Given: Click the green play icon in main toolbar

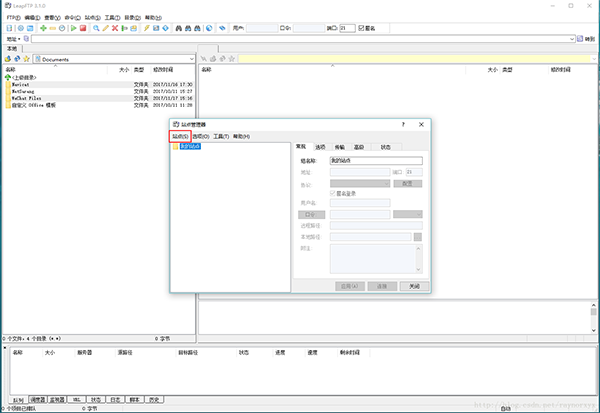Looking at the screenshot, I should coord(71,28).
